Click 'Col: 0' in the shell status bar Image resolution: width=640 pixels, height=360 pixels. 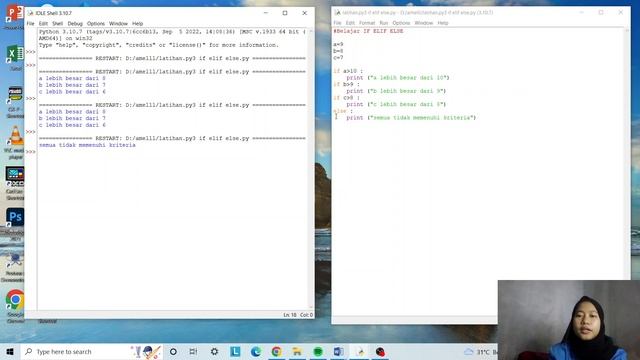306,315
